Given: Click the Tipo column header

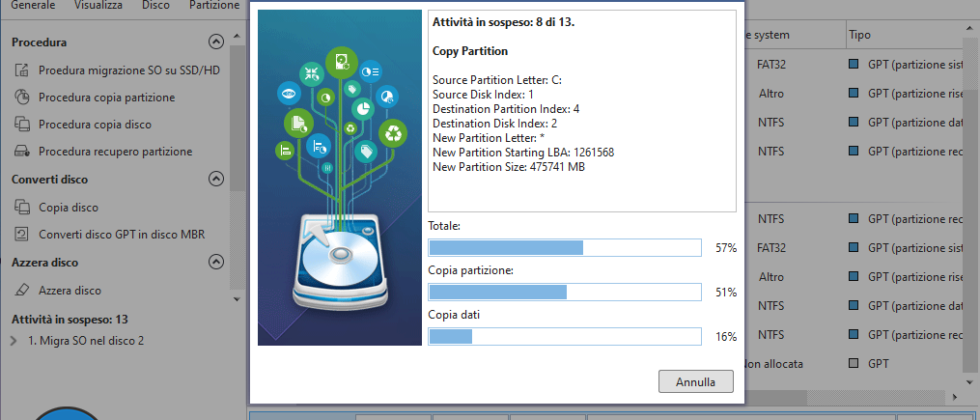Looking at the screenshot, I should pos(859,35).
